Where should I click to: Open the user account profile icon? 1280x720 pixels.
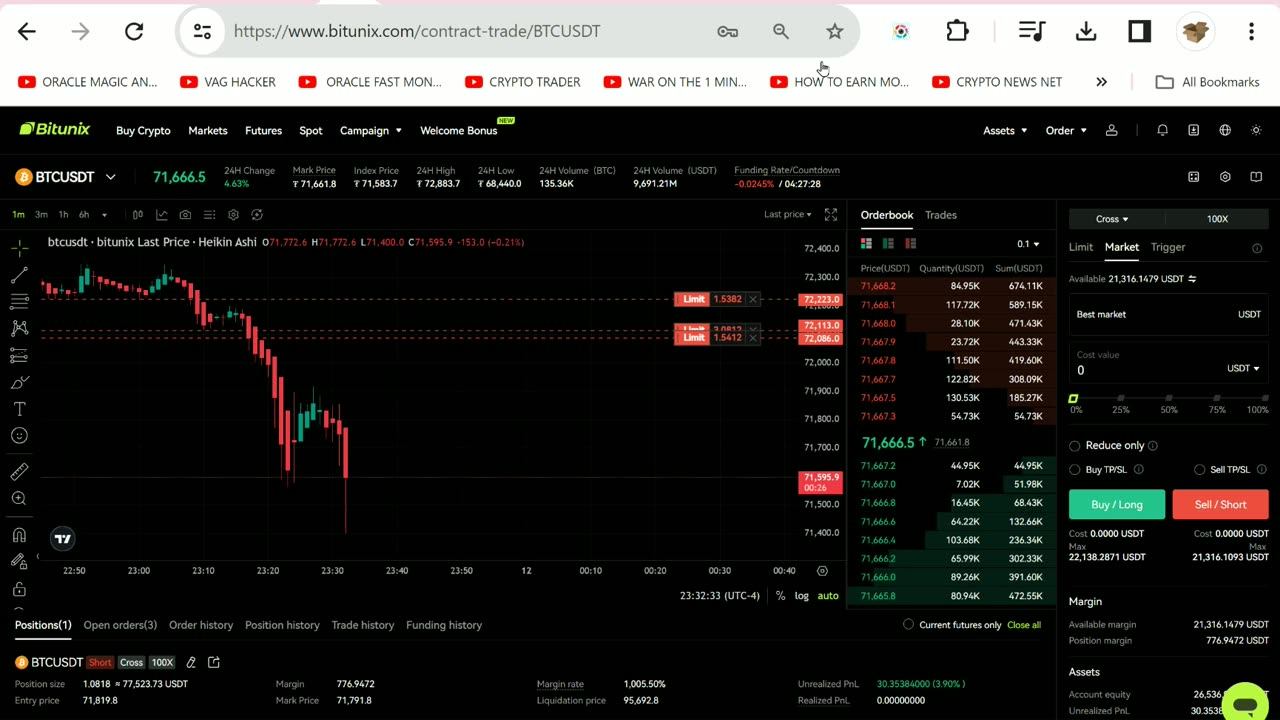[1111, 130]
